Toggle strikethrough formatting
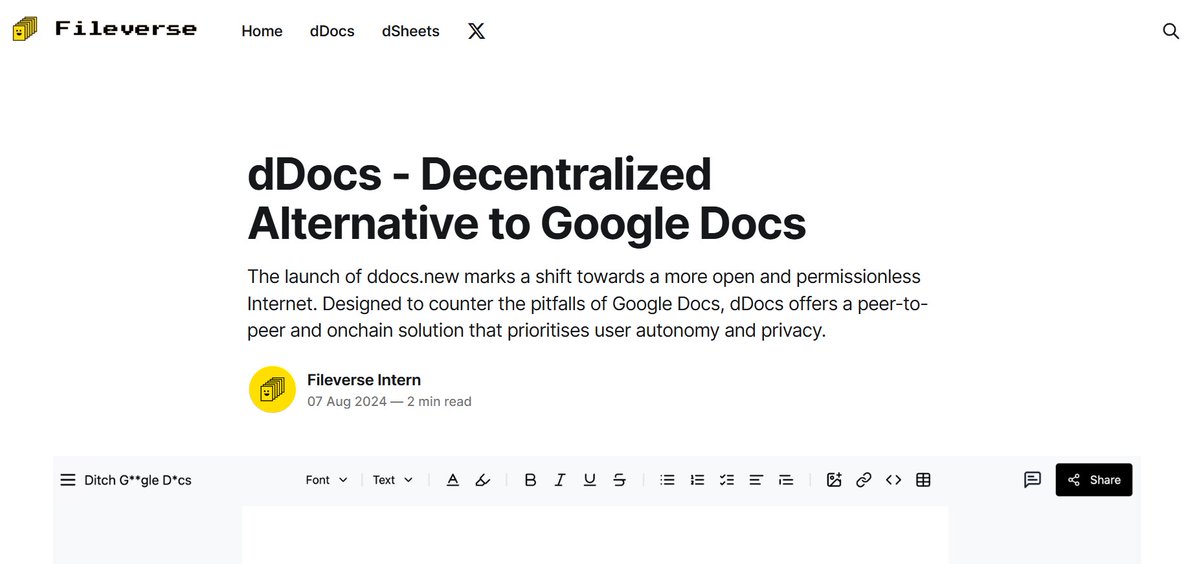Image resolution: width=1199 pixels, height=564 pixels. coord(619,480)
